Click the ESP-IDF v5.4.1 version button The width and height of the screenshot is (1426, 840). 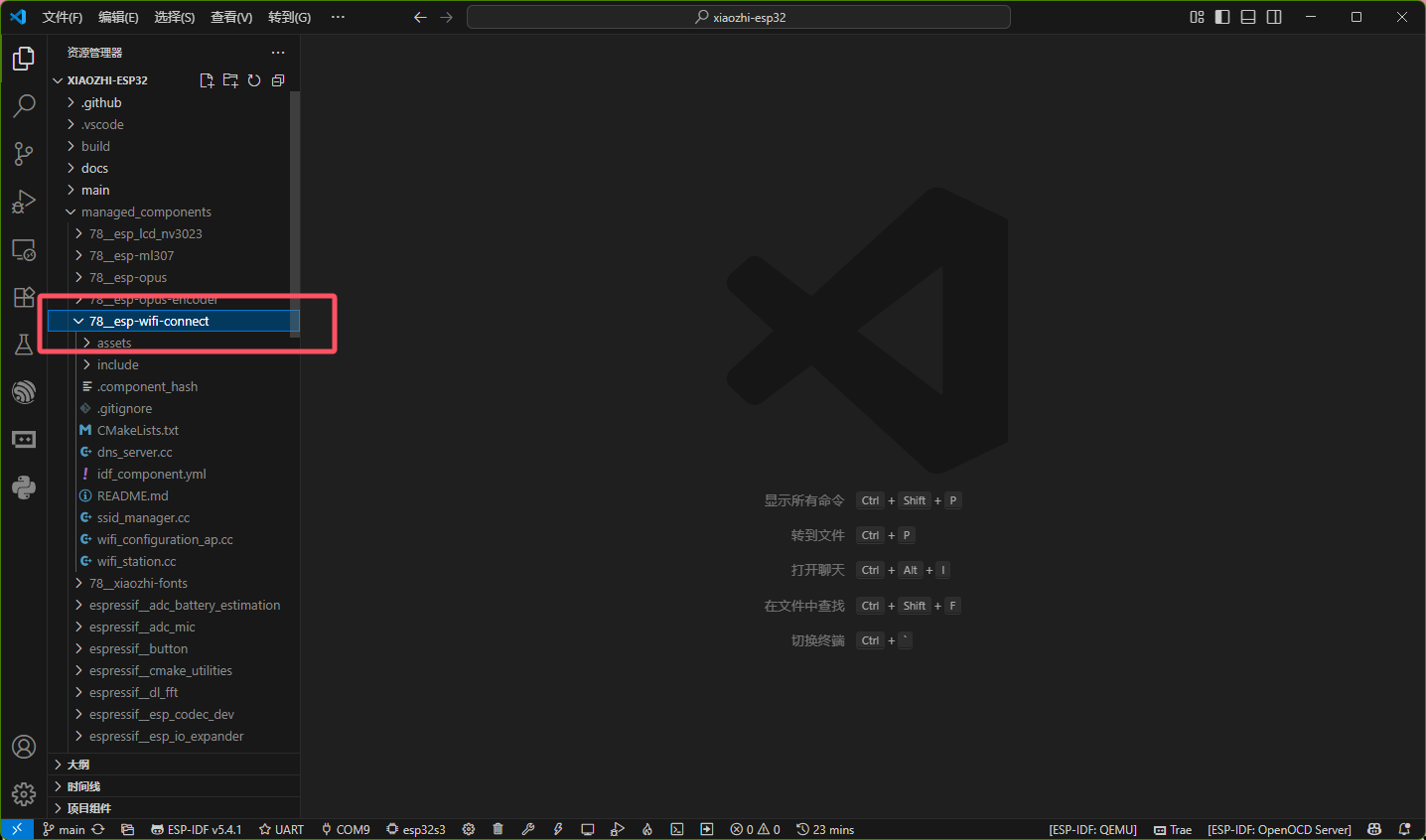(197, 829)
